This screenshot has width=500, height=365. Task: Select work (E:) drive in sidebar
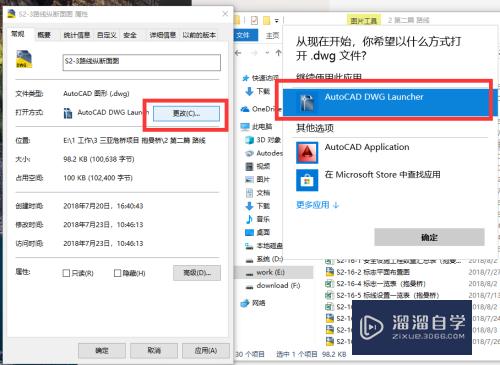click(265, 272)
